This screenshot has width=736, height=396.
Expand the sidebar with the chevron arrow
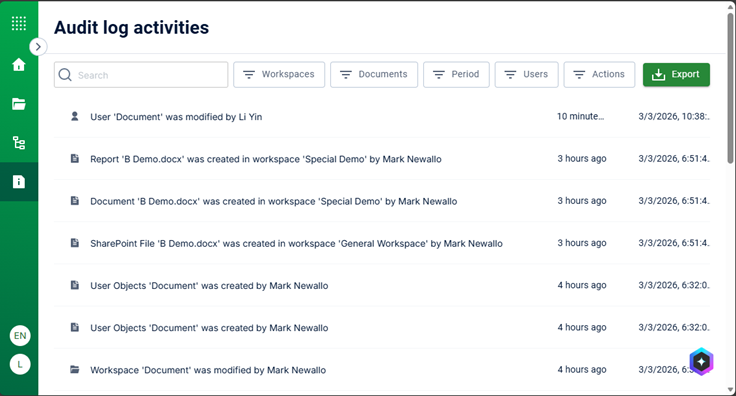pos(38,46)
